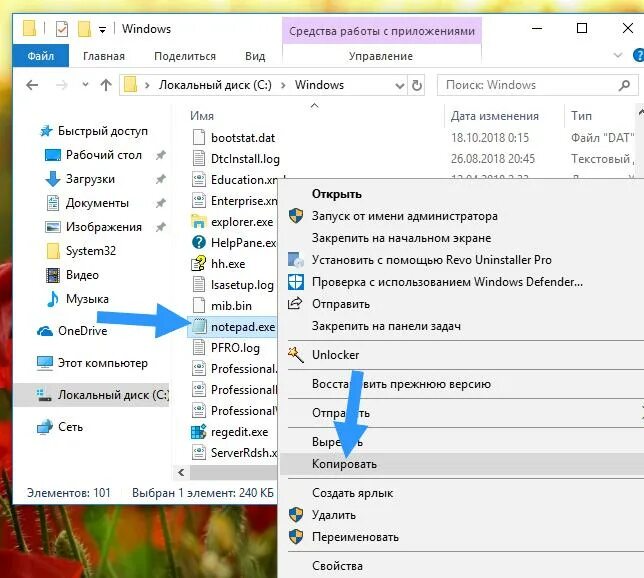
Task: Open Изображения in the sidebar
Action: tap(104, 227)
